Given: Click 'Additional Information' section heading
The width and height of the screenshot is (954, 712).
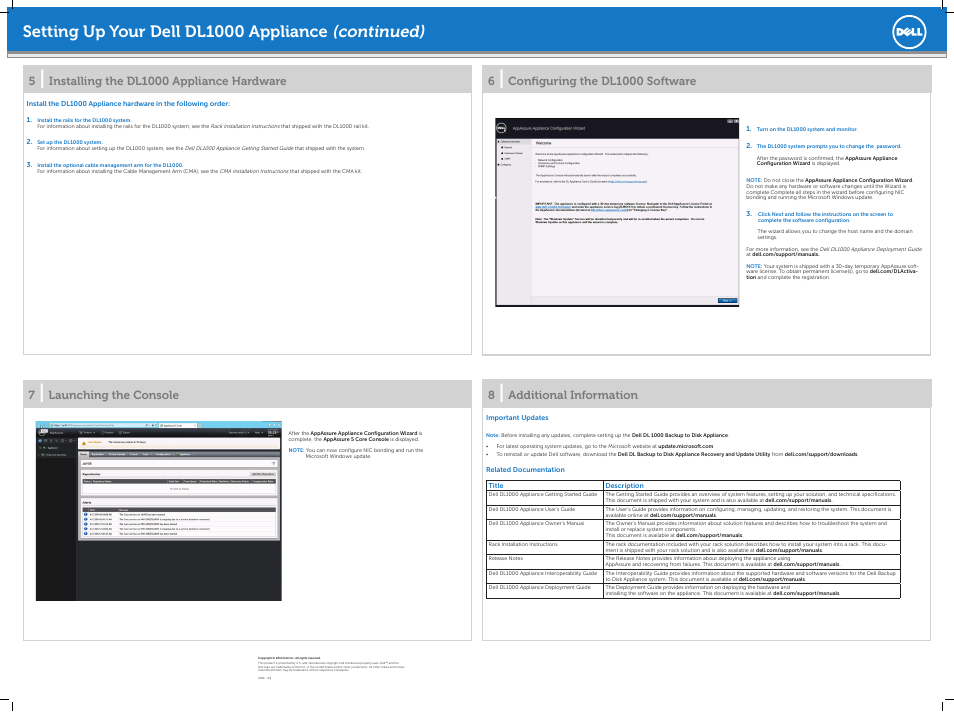Looking at the screenshot, I should point(573,395).
